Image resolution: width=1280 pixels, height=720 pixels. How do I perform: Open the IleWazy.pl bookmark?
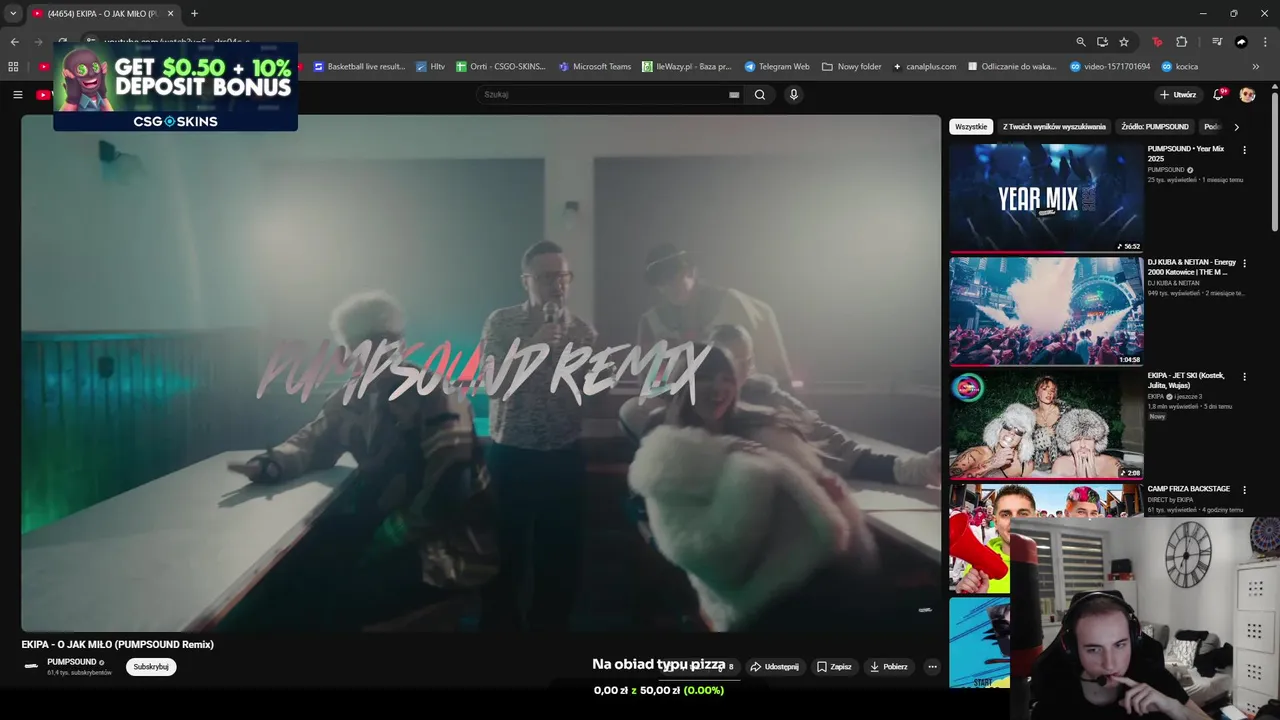coord(687,67)
